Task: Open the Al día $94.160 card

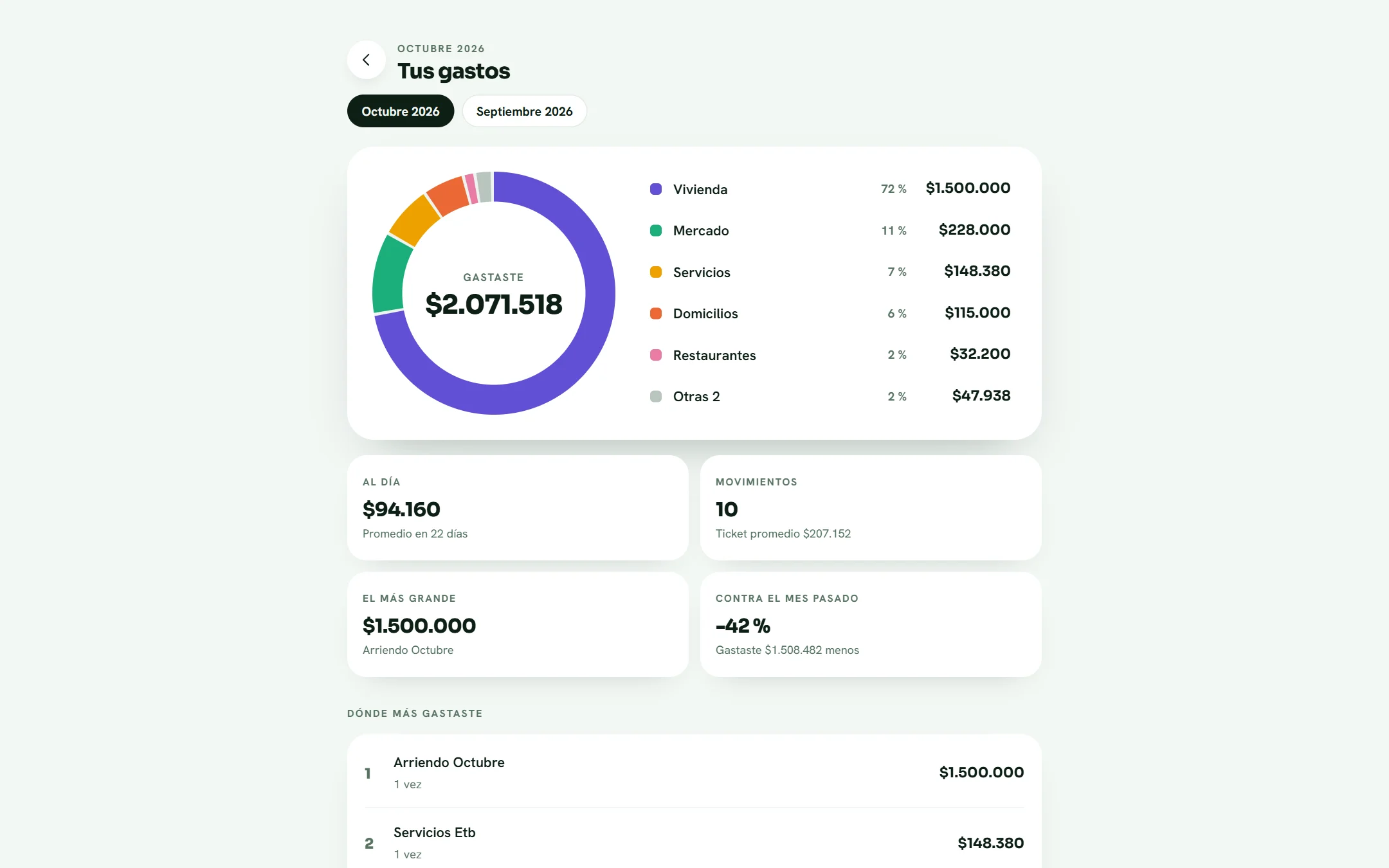Action: point(518,507)
